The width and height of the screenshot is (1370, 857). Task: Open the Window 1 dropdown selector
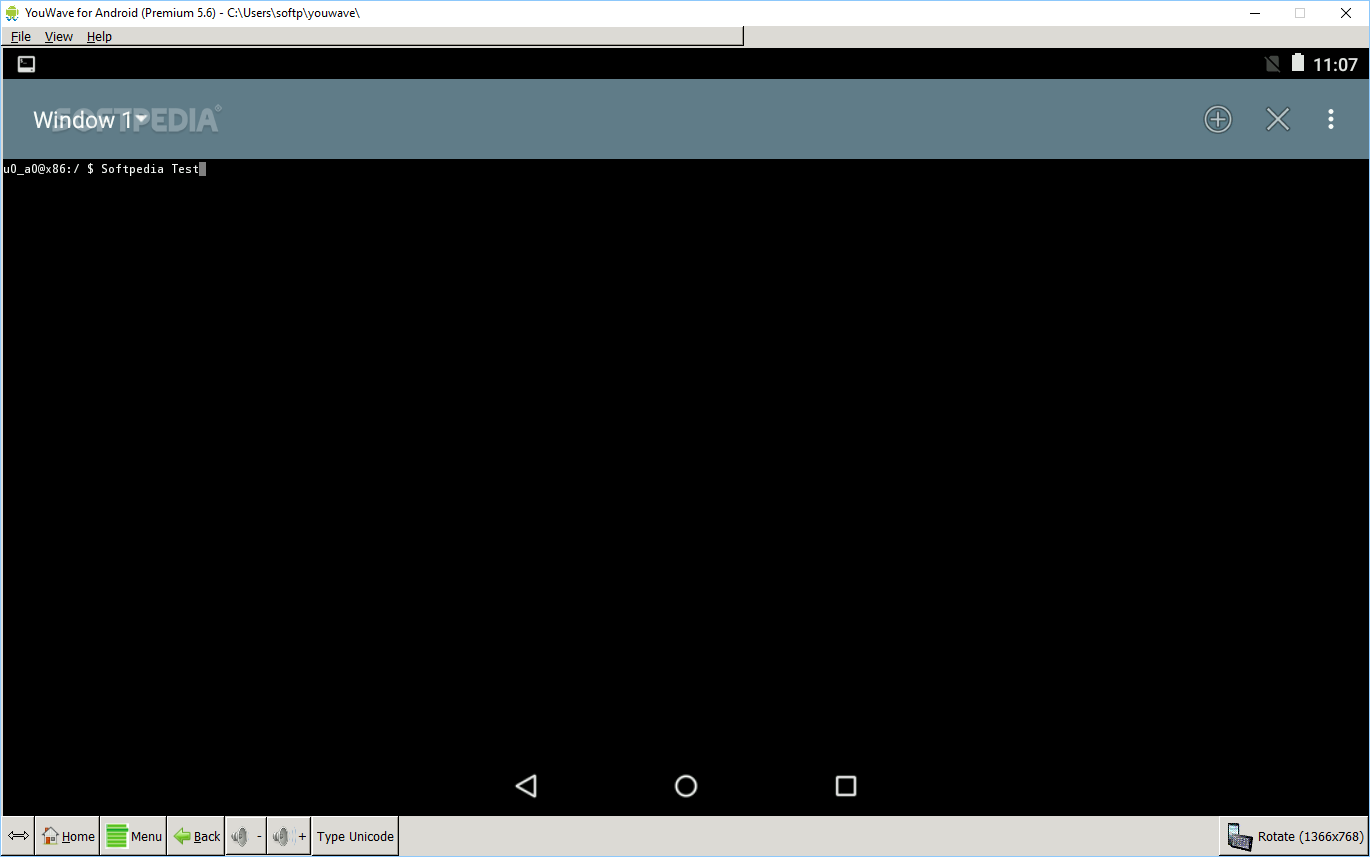coord(91,120)
